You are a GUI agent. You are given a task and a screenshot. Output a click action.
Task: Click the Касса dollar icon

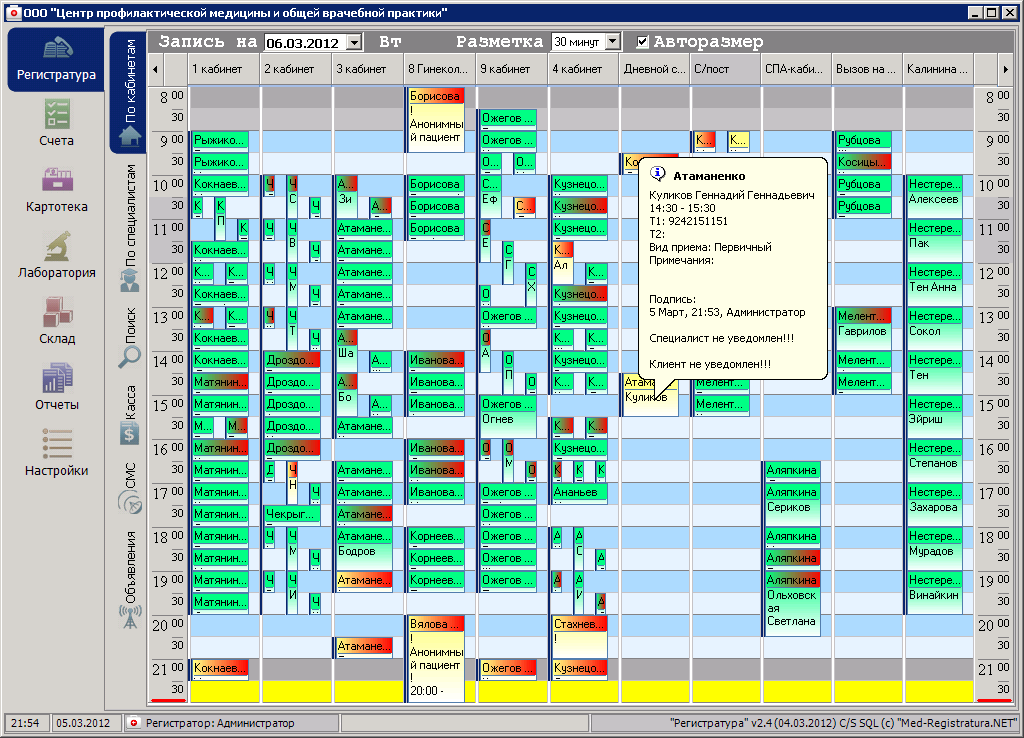click(130, 434)
